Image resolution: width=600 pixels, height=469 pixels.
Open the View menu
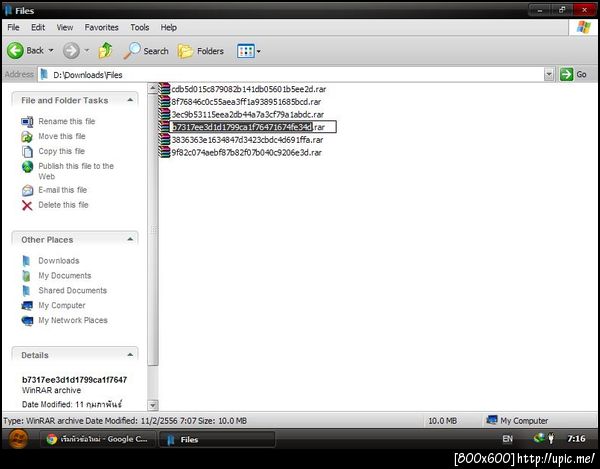click(x=65, y=28)
